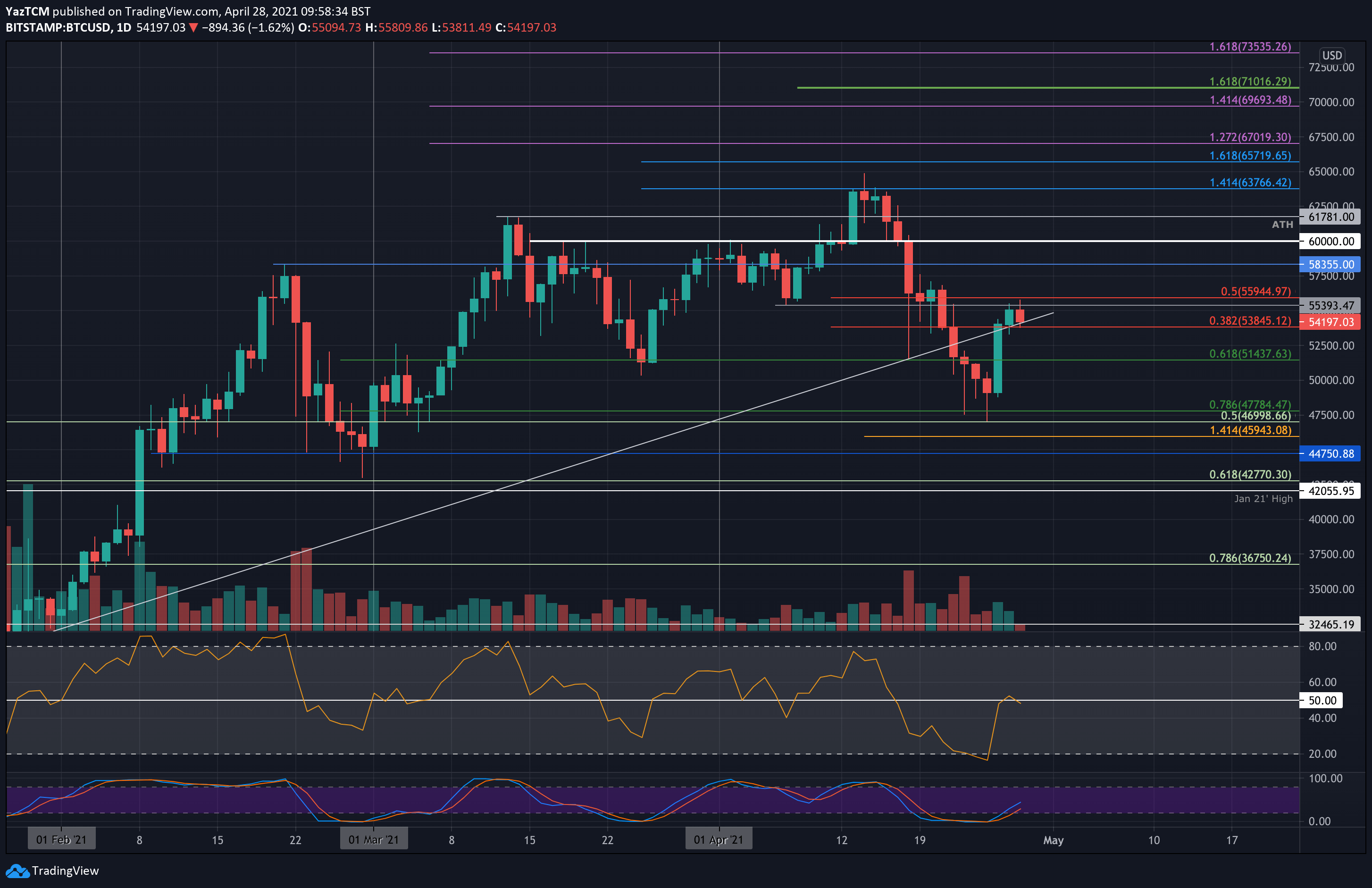The width and height of the screenshot is (1372, 888).
Task: Click the stochastic 100.00 scale value
Action: click(x=1325, y=779)
